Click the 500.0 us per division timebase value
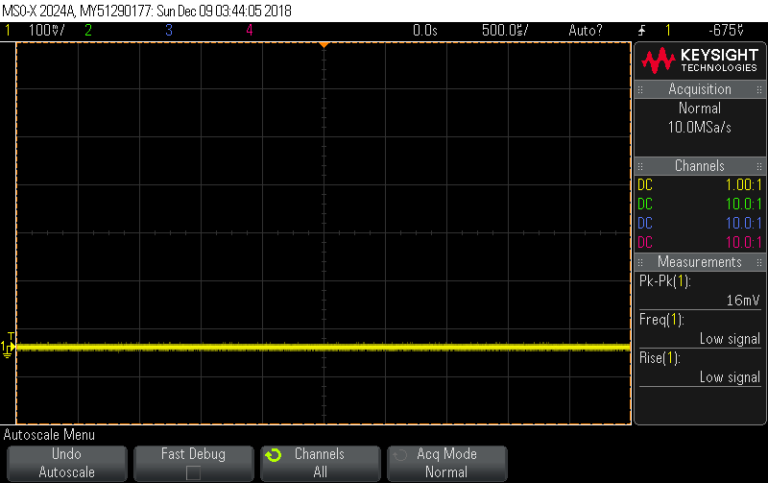 pos(504,30)
